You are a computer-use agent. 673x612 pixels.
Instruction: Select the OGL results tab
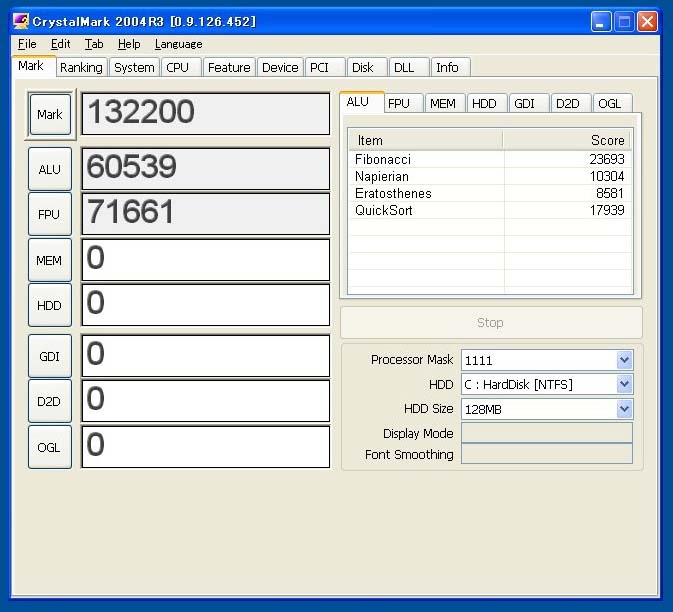610,104
